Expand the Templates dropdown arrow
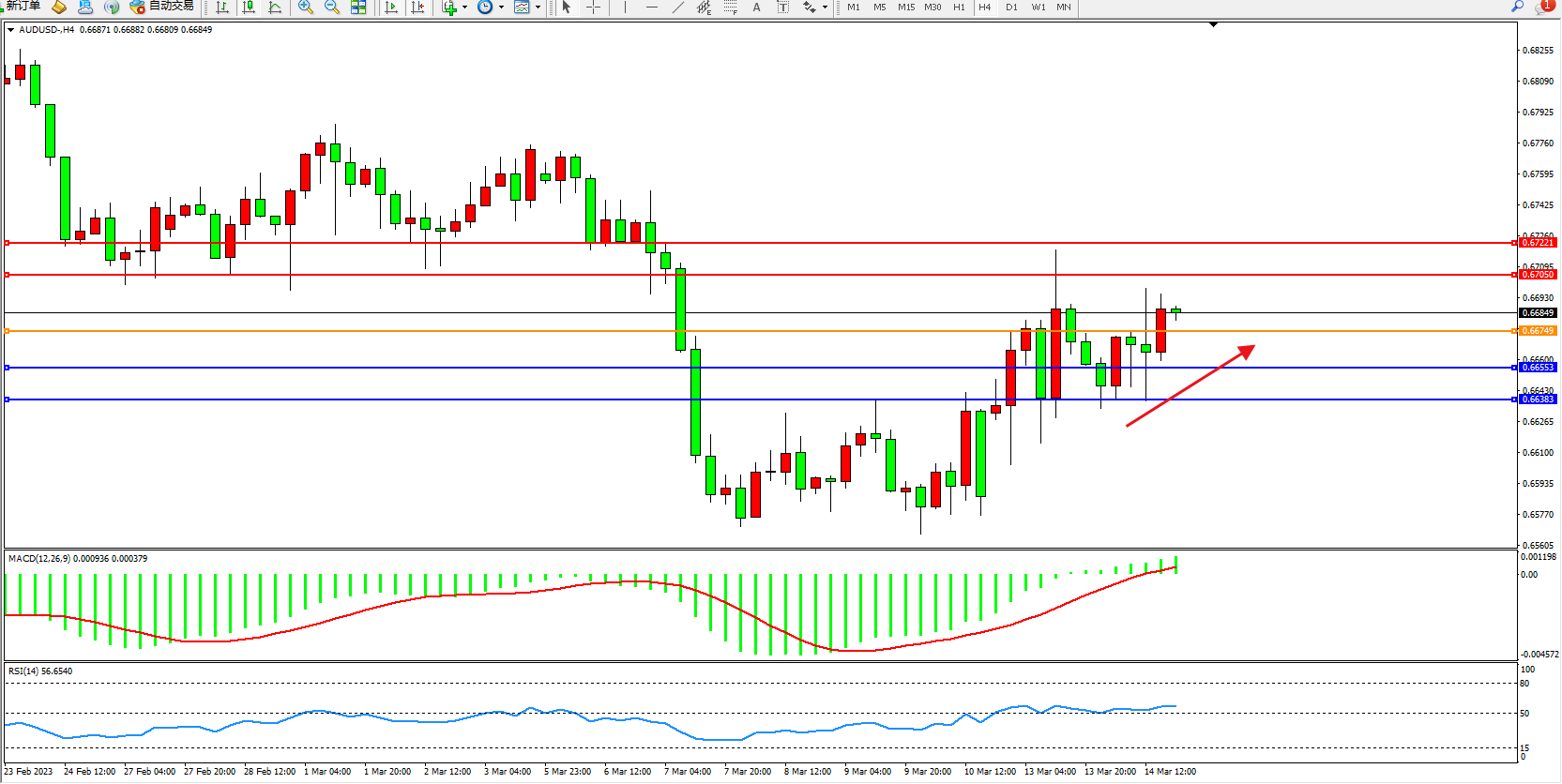This screenshot has width=1562, height=784. pos(538,8)
